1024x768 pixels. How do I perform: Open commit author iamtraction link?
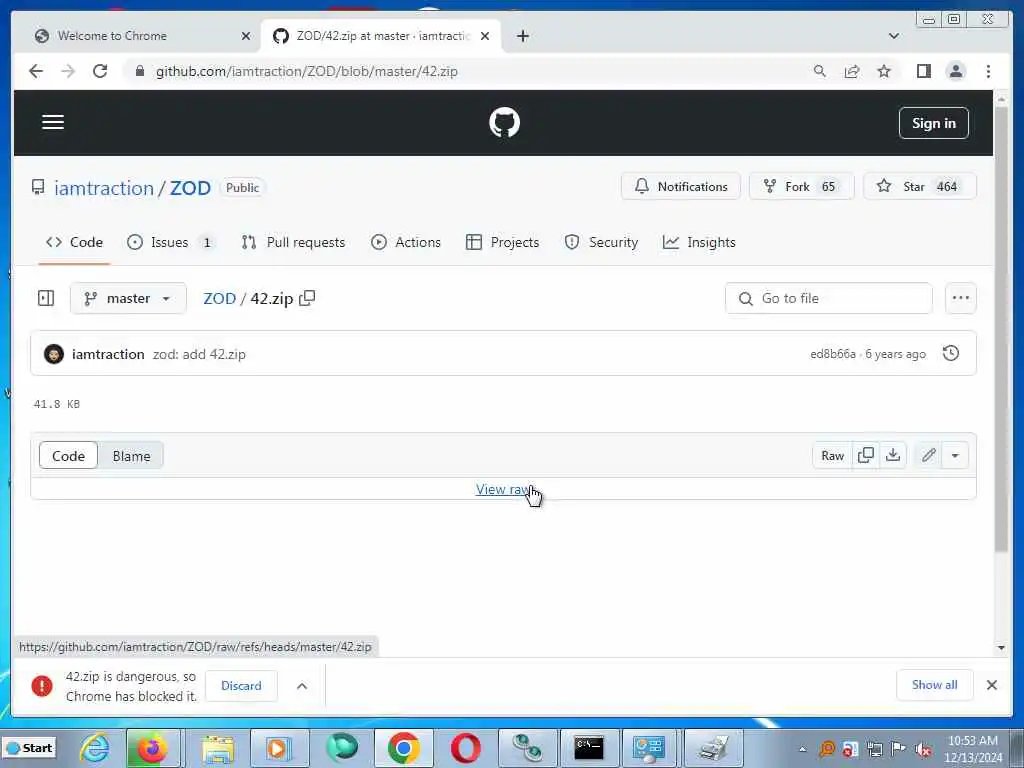108,354
